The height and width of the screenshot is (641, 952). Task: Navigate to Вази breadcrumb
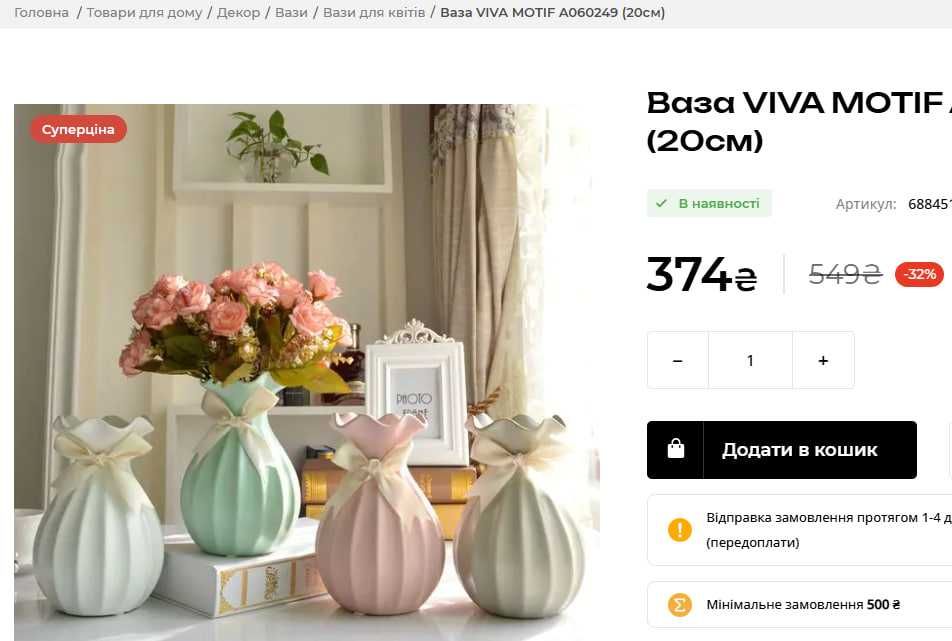coord(291,13)
